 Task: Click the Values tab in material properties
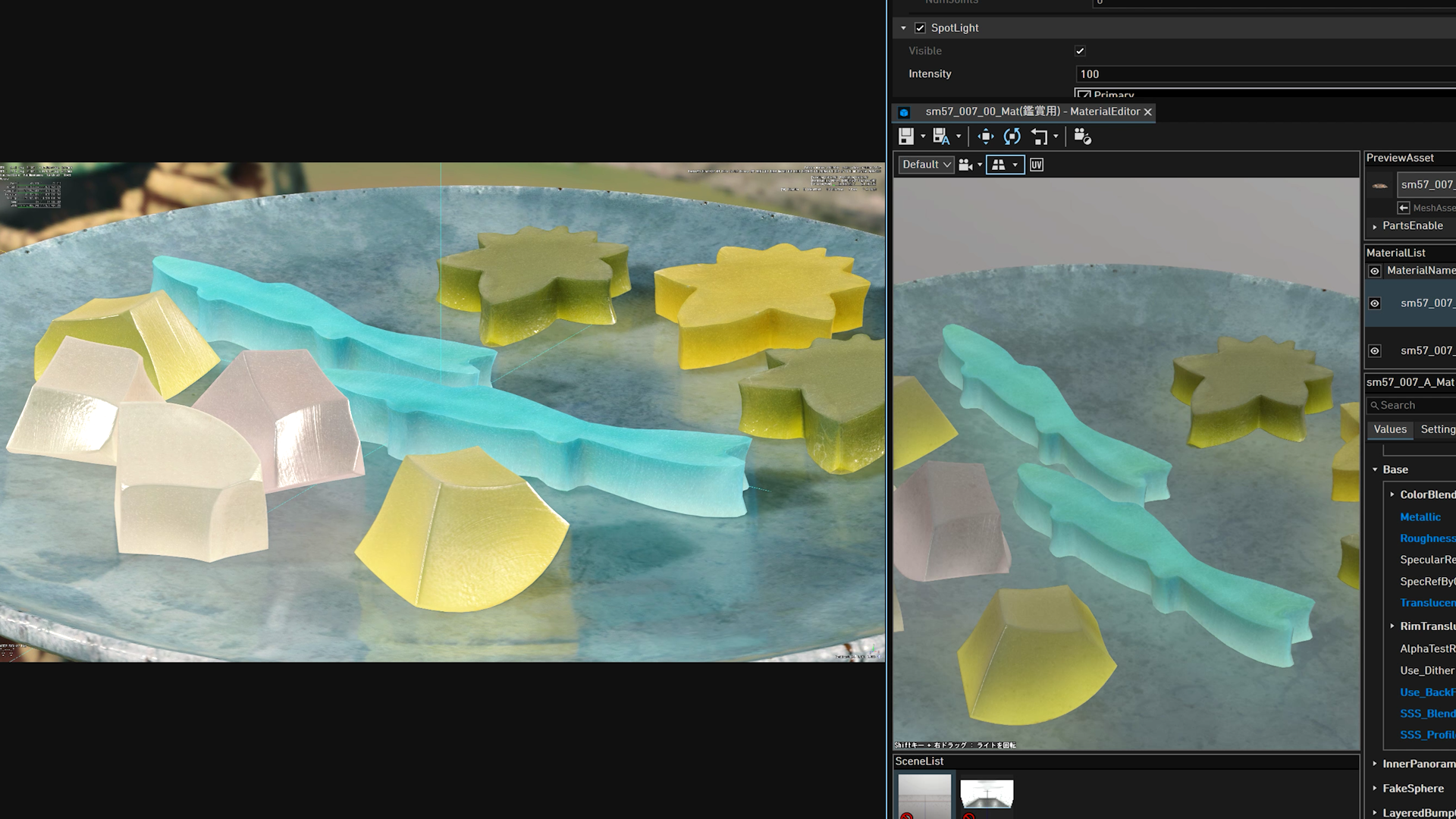pos(1390,429)
